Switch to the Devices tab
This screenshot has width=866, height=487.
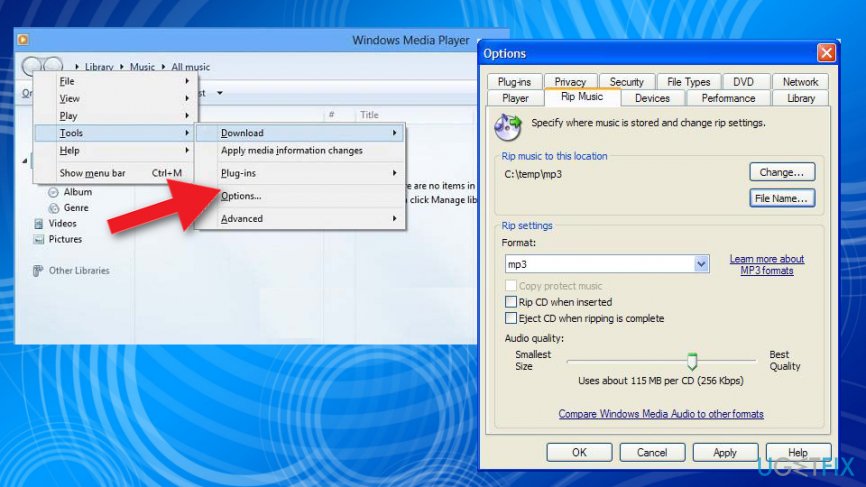pos(652,98)
